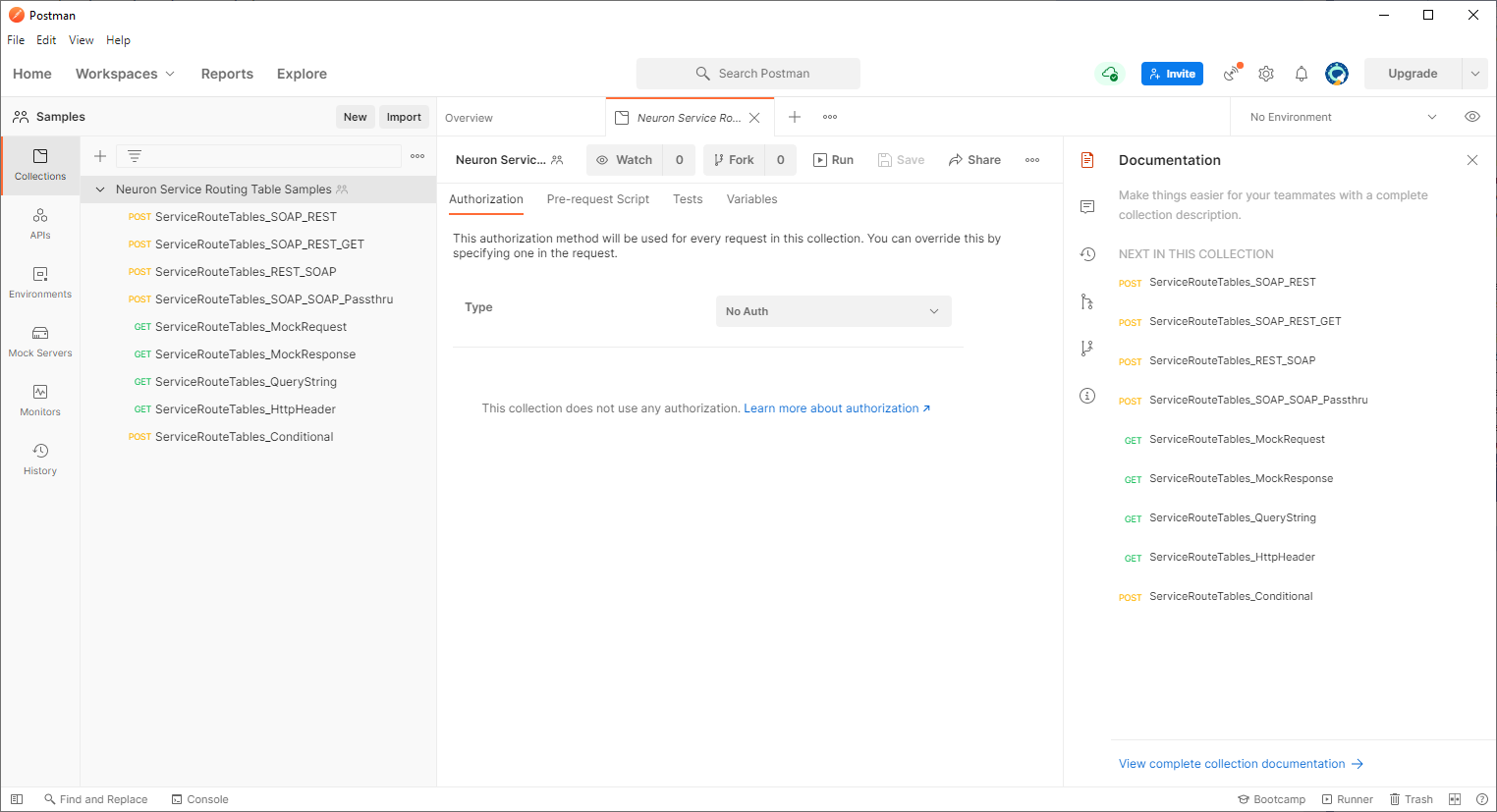
Task: Open the No Environment selector
Action: [x=1343, y=117]
